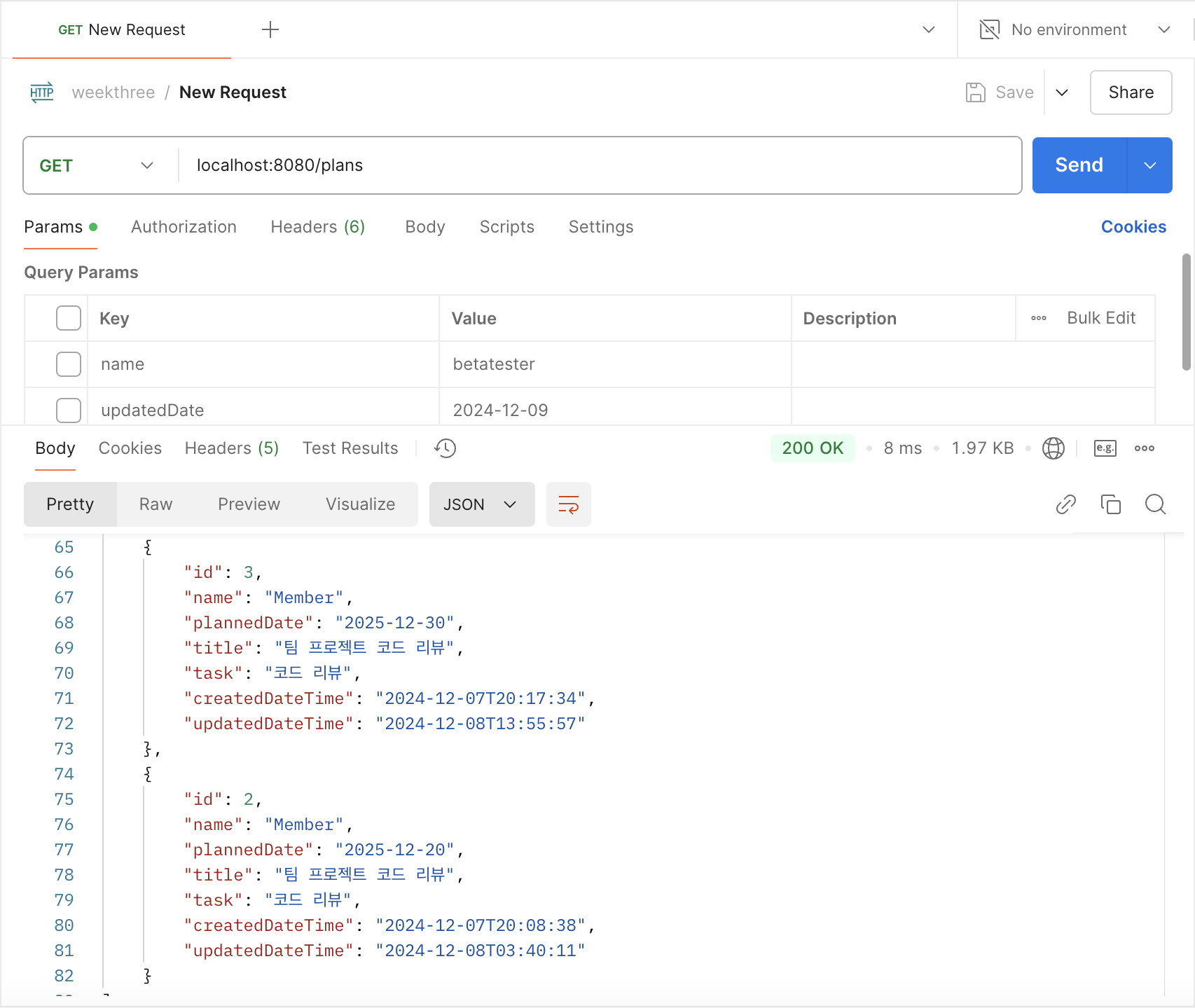The width and height of the screenshot is (1195, 1008).
Task: Open response more actions ellipsis
Action: tap(1145, 448)
